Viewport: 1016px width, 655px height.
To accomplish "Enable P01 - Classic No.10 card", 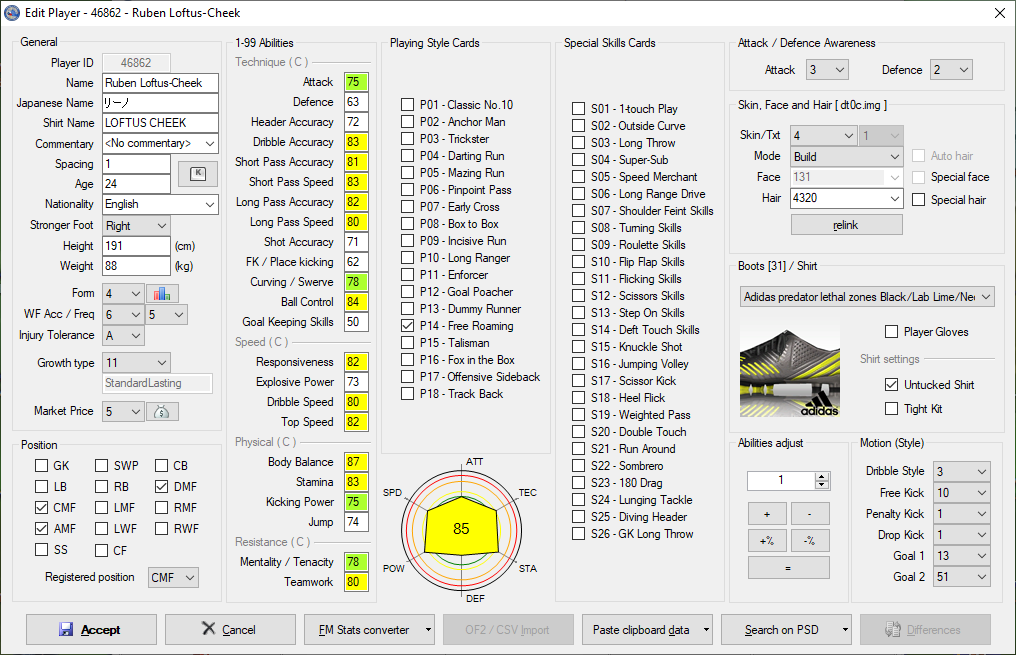I will coord(408,105).
